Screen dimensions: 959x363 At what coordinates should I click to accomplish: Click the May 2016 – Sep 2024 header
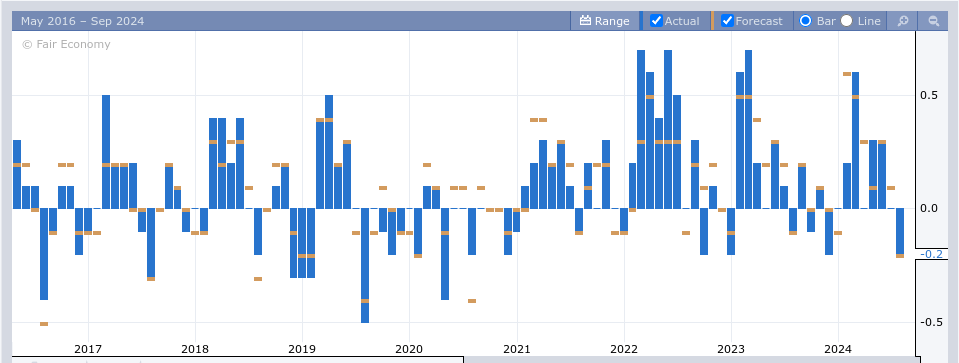pos(83,21)
